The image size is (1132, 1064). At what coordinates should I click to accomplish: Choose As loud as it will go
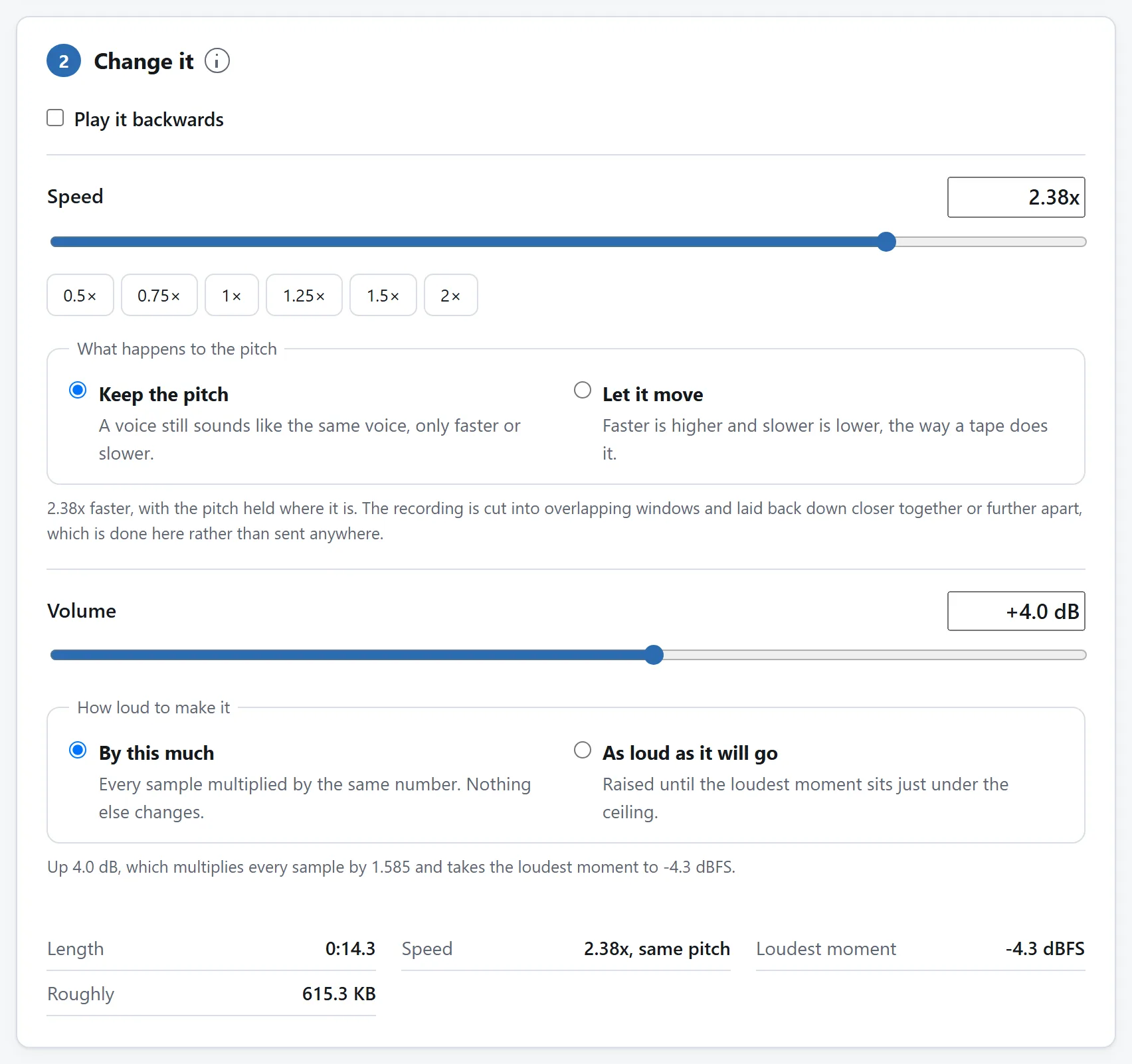(x=583, y=750)
